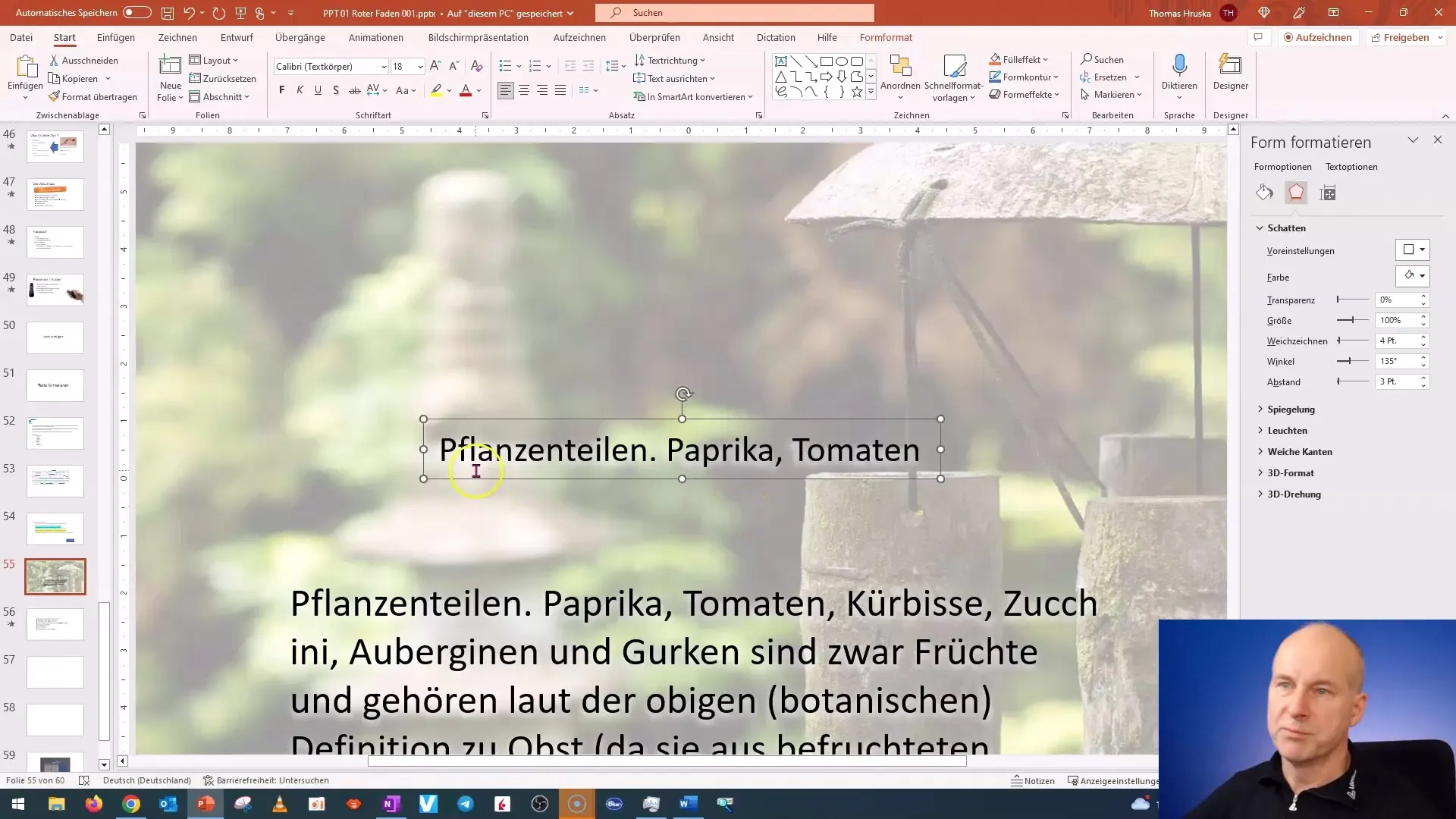Decrease list indent level
1456x819 pixels.
pos(570,66)
